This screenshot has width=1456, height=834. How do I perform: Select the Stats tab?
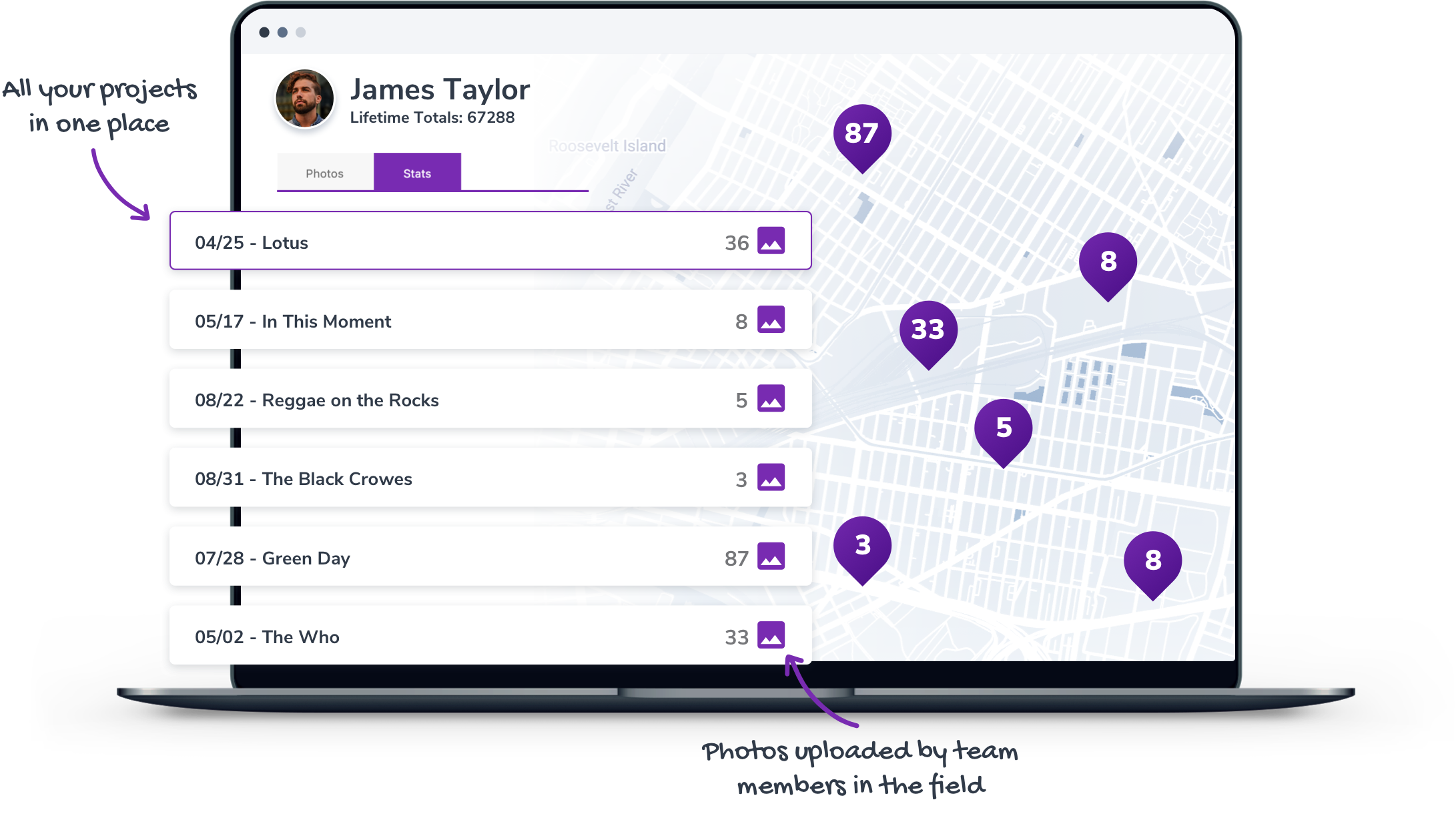[417, 173]
